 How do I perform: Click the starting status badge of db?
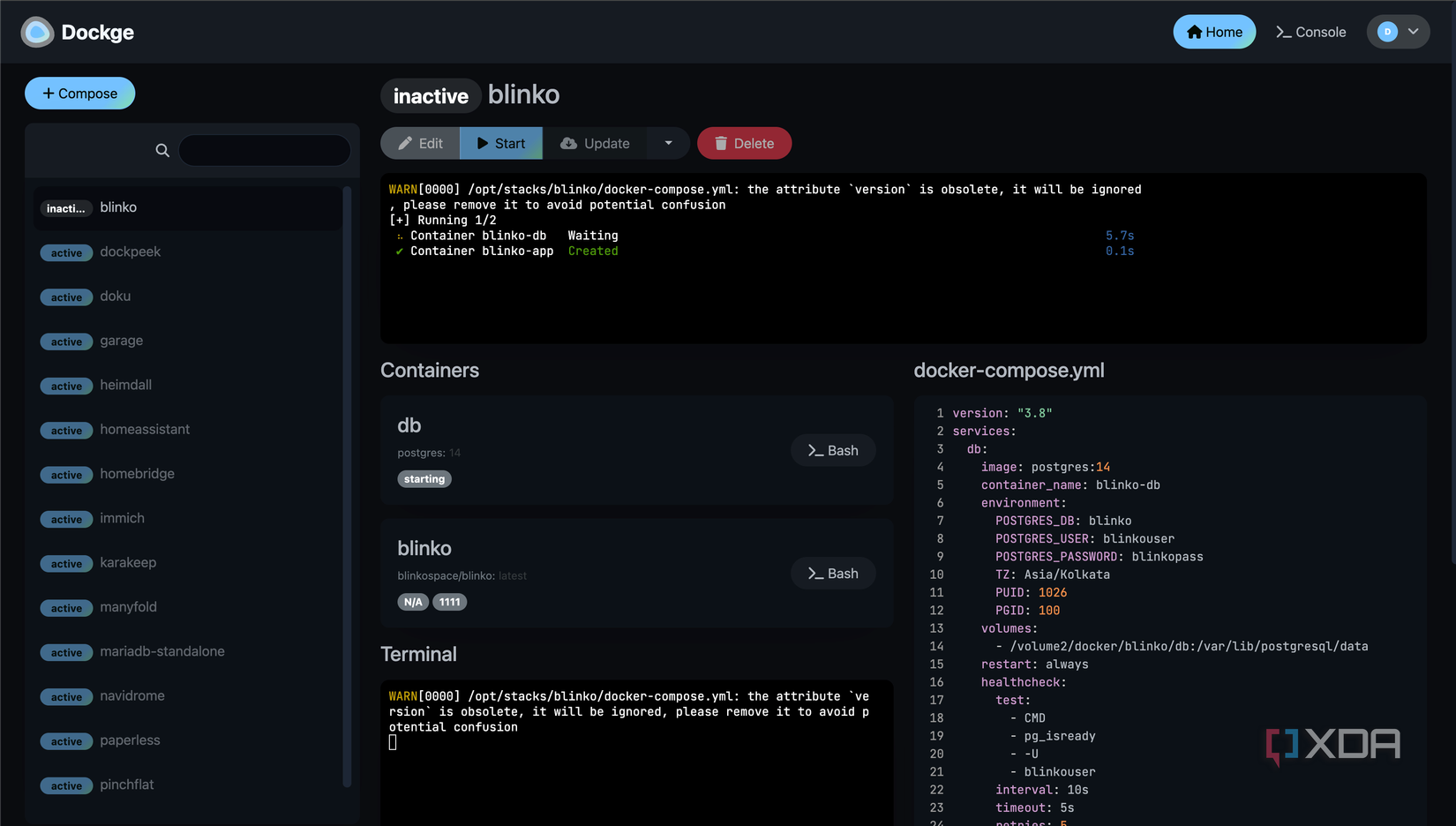(424, 479)
